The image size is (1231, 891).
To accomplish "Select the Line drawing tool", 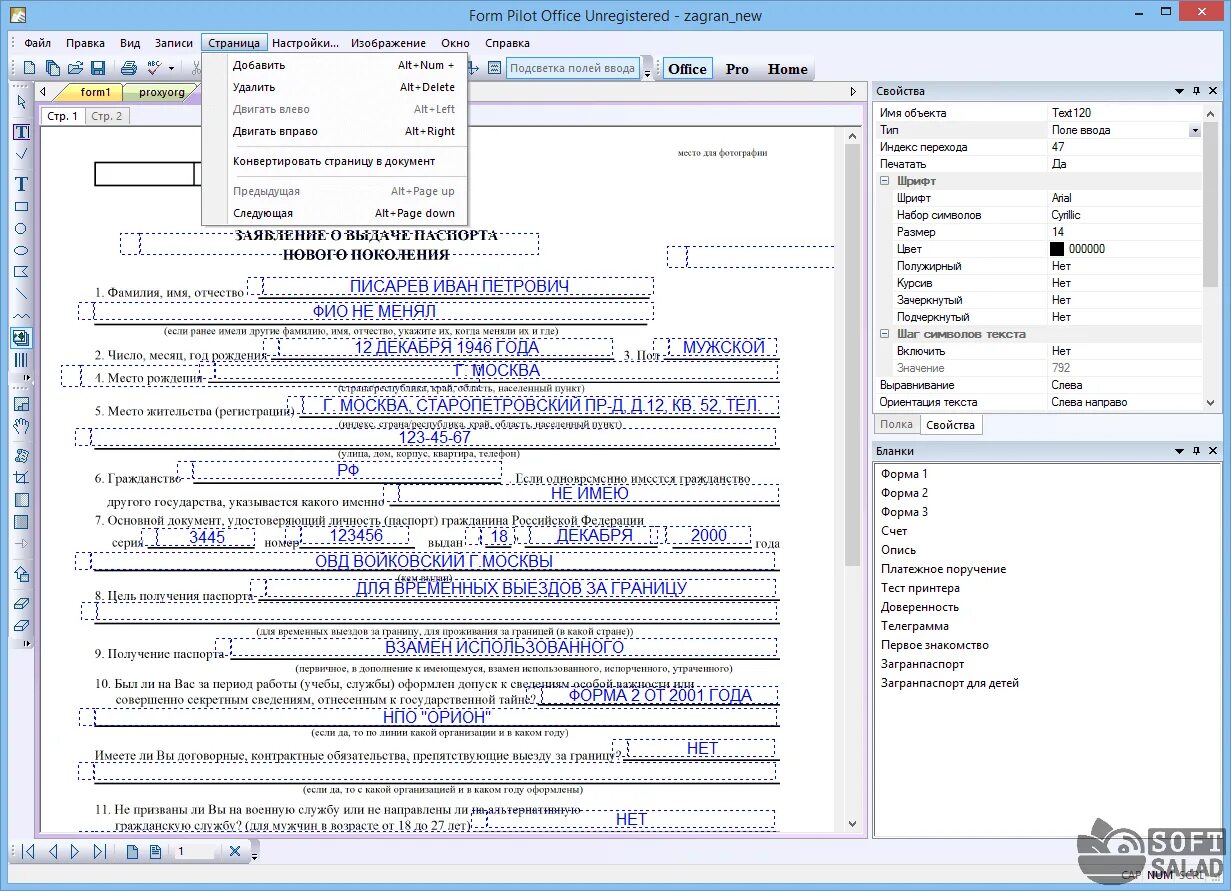I will [21, 294].
